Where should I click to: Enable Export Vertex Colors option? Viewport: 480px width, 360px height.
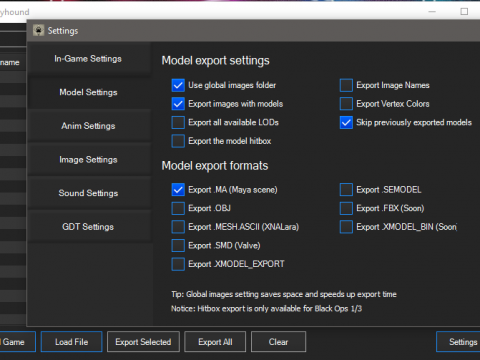click(346, 104)
